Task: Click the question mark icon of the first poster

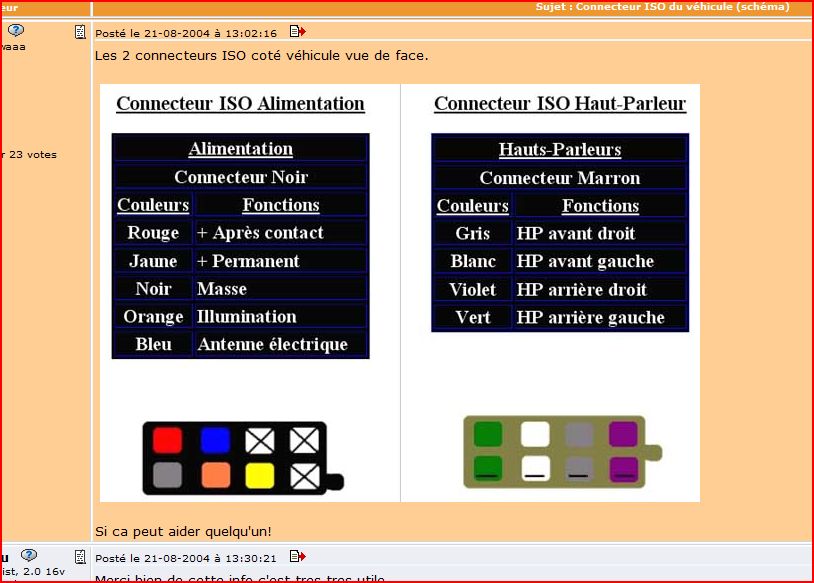Action: tap(16, 30)
